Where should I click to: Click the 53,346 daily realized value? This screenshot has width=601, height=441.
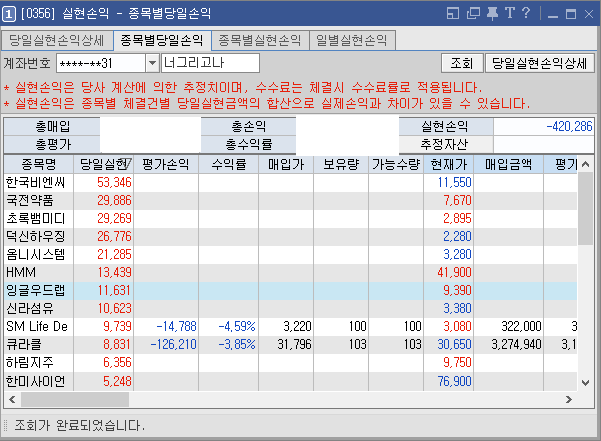pyautogui.click(x=114, y=182)
